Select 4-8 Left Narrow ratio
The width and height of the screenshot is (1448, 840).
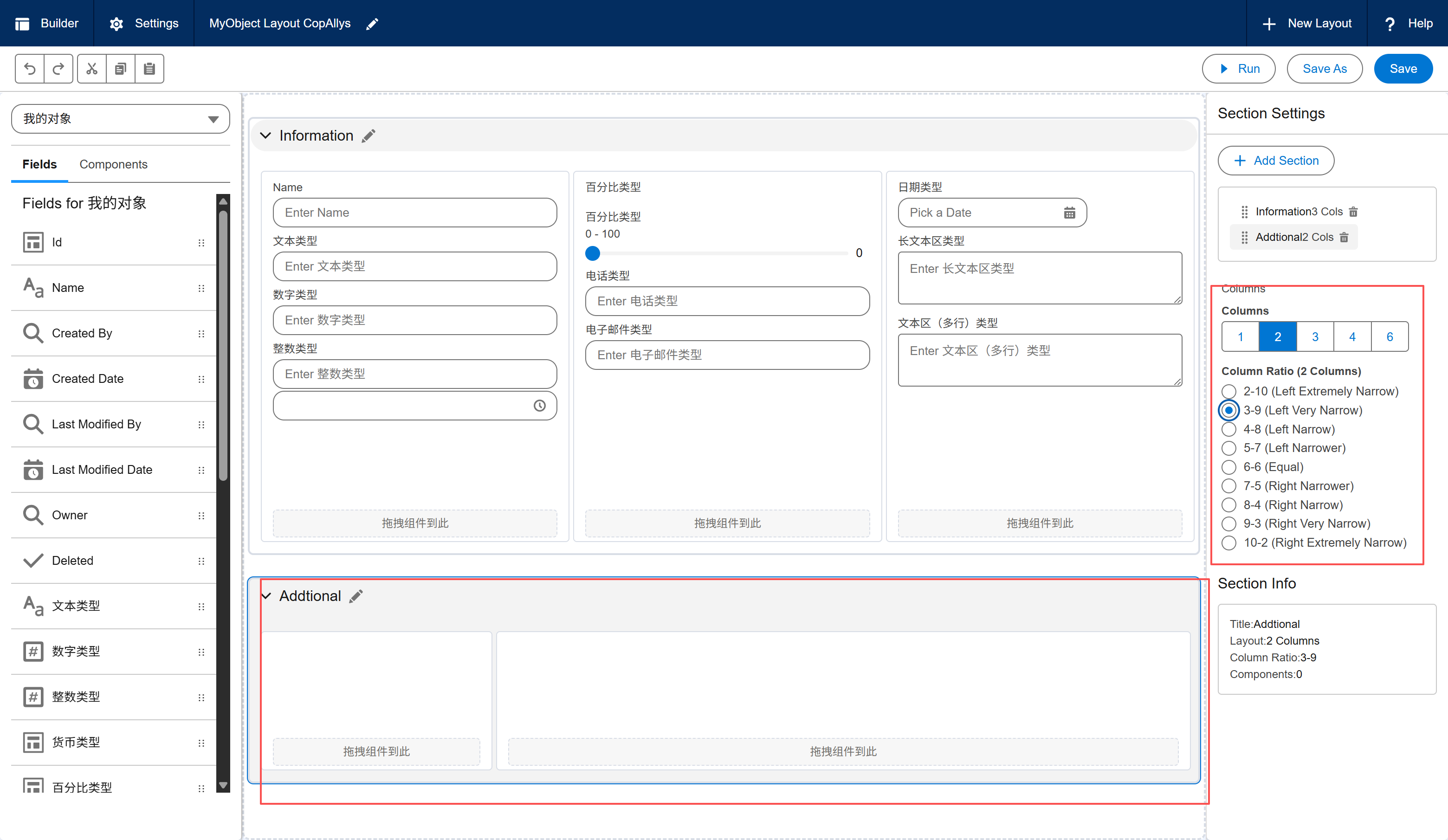pyautogui.click(x=1228, y=429)
